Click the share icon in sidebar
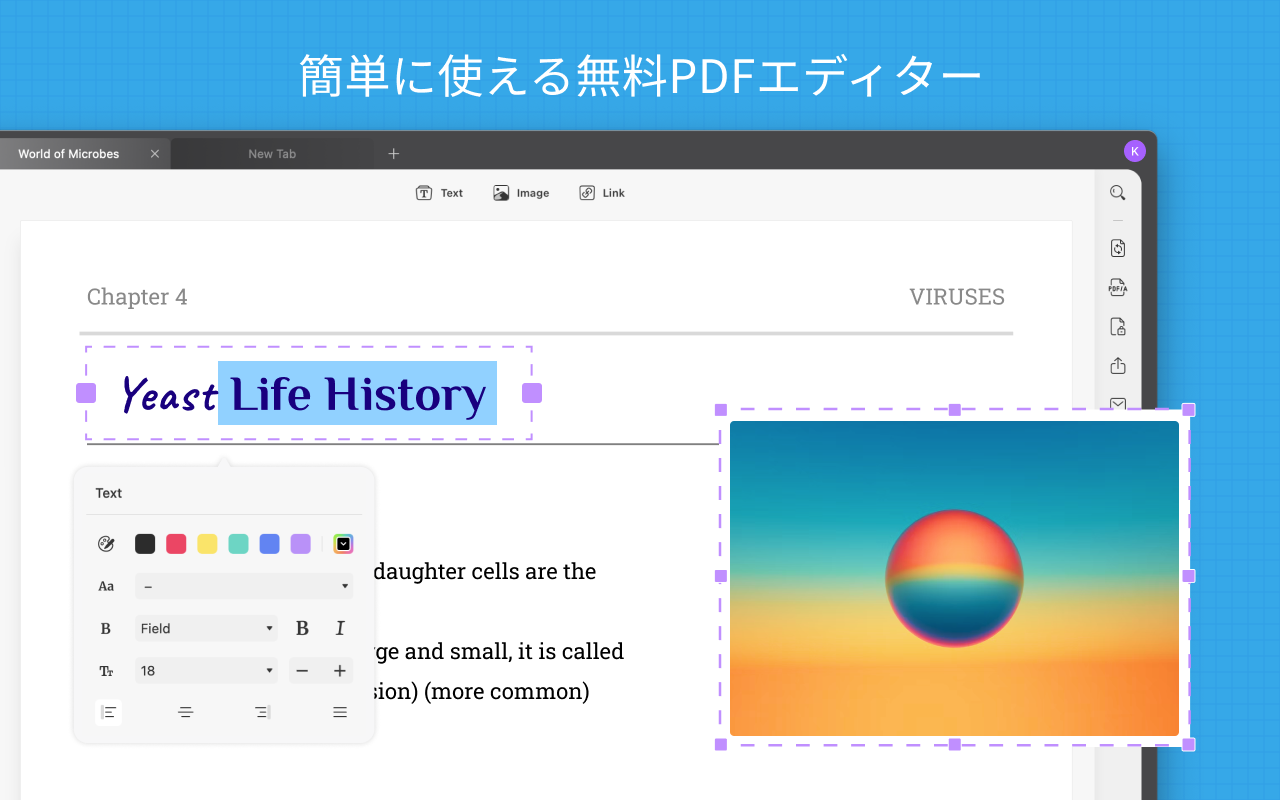The width and height of the screenshot is (1280, 800). tap(1118, 366)
